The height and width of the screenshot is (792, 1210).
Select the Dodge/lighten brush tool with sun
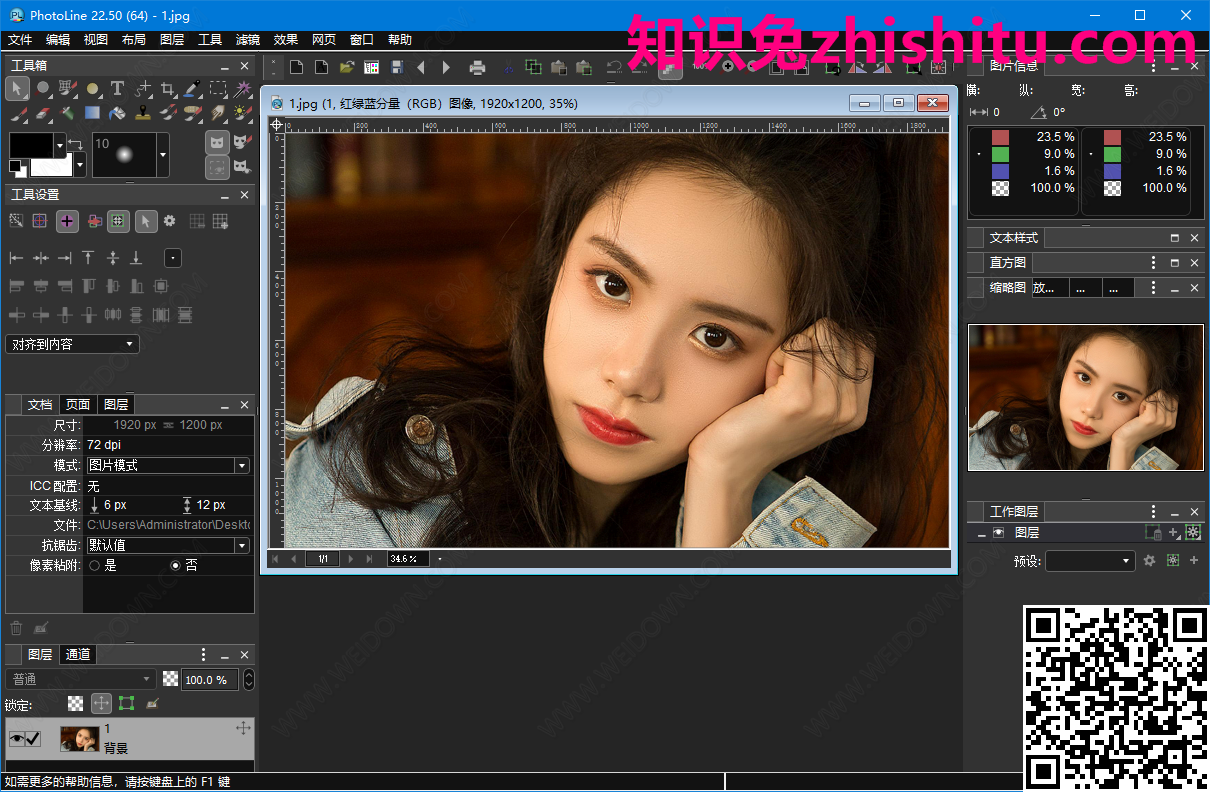(244, 113)
